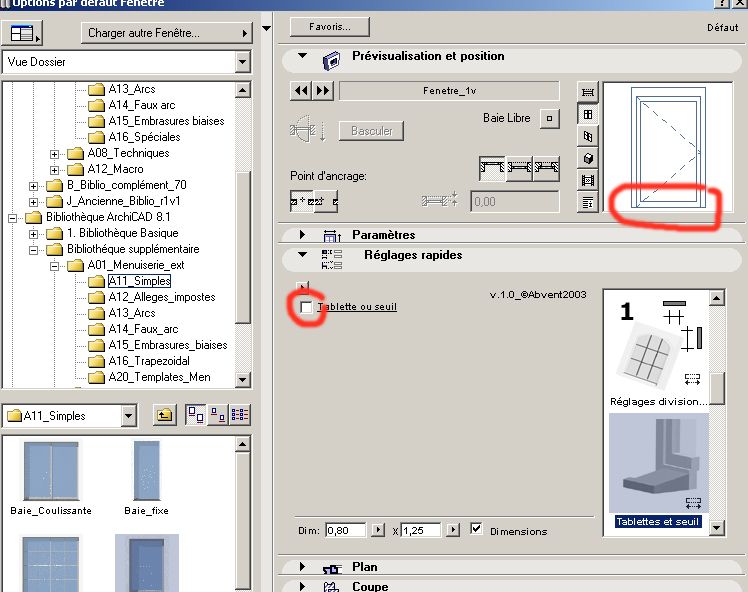Click the anchor point selector icon
The height and width of the screenshot is (592, 748).
point(314,202)
